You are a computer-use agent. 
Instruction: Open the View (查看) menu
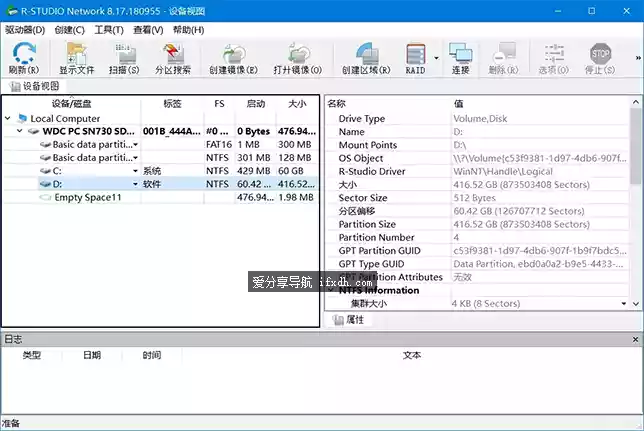(x=148, y=30)
